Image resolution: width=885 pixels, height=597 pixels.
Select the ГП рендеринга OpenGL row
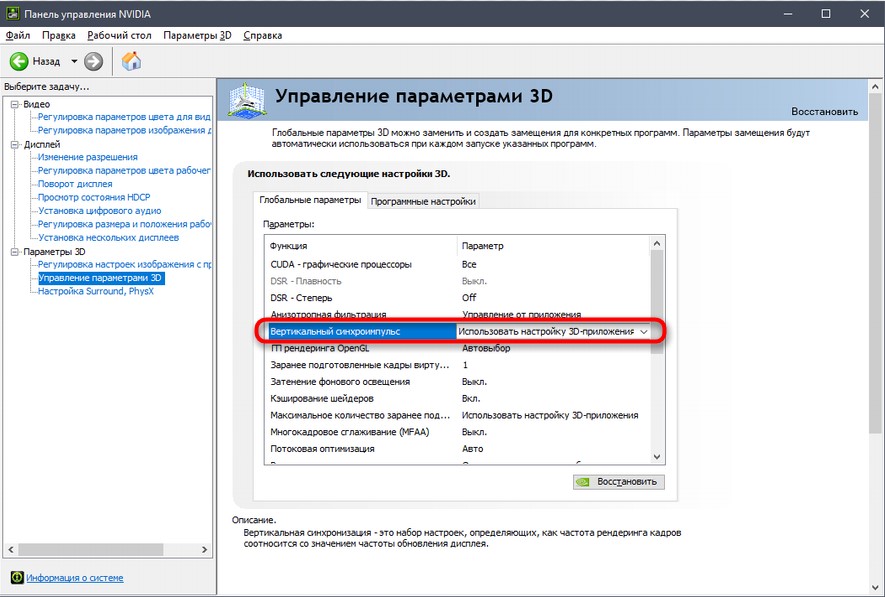pos(457,348)
